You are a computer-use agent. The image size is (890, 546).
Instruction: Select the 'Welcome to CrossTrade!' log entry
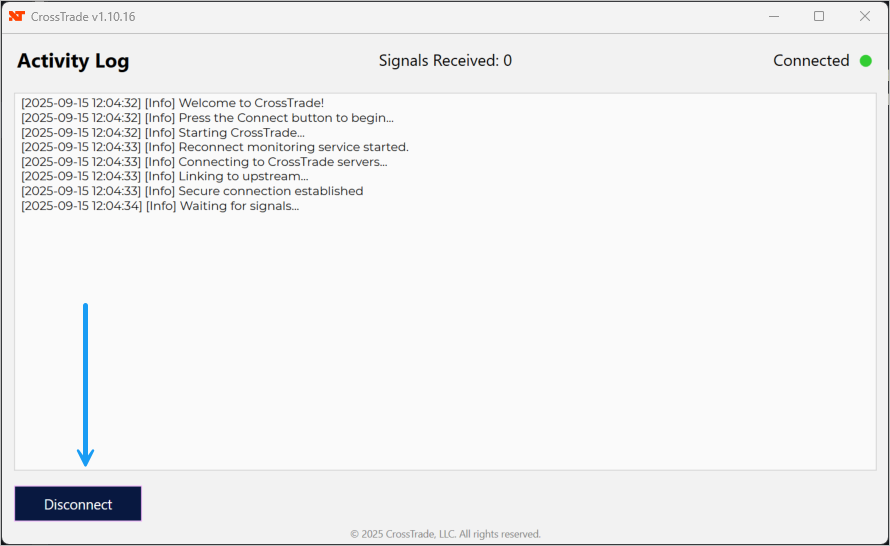(x=172, y=103)
